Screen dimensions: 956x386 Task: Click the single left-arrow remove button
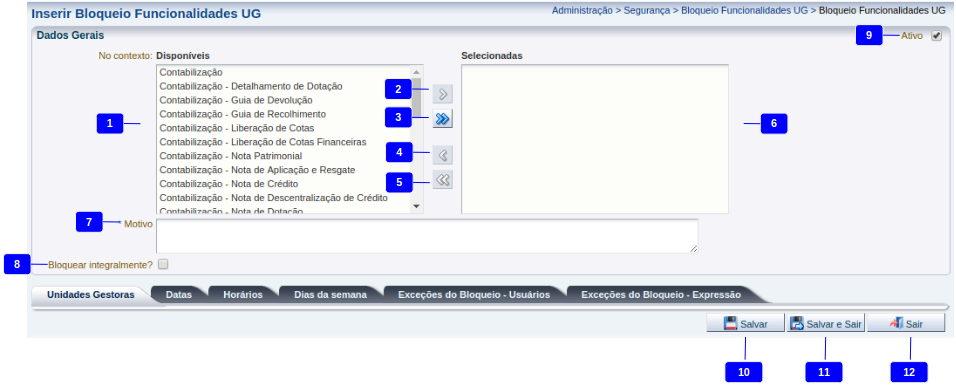(x=443, y=156)
